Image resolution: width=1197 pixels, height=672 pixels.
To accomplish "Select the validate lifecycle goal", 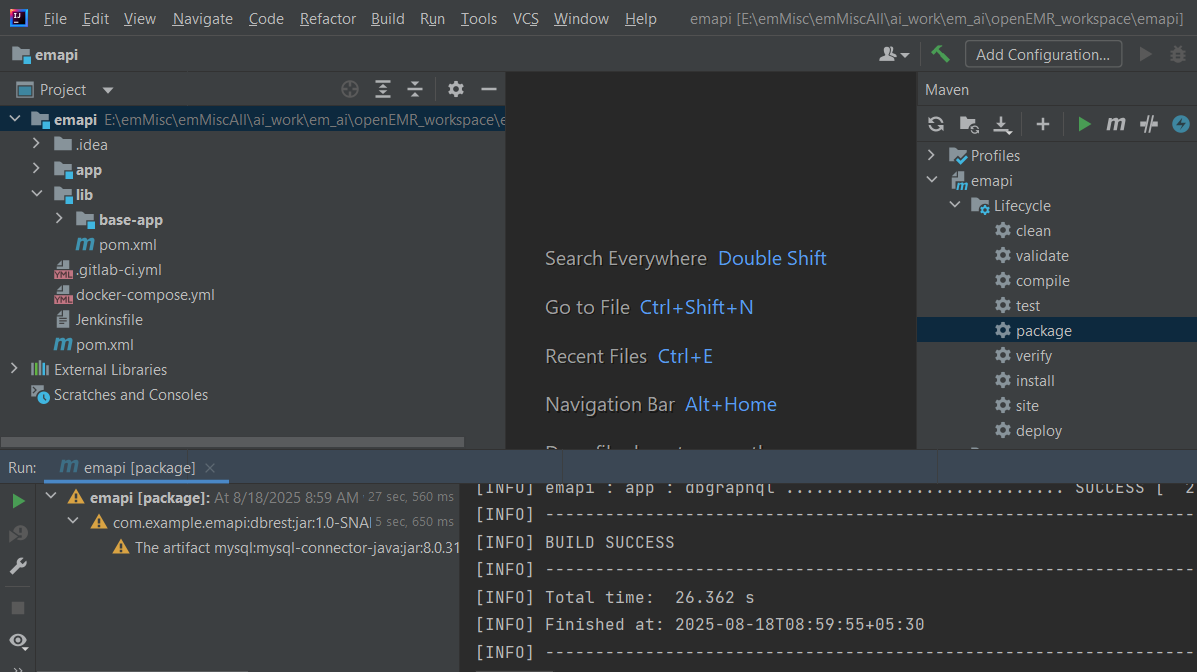I will 1042,256.
